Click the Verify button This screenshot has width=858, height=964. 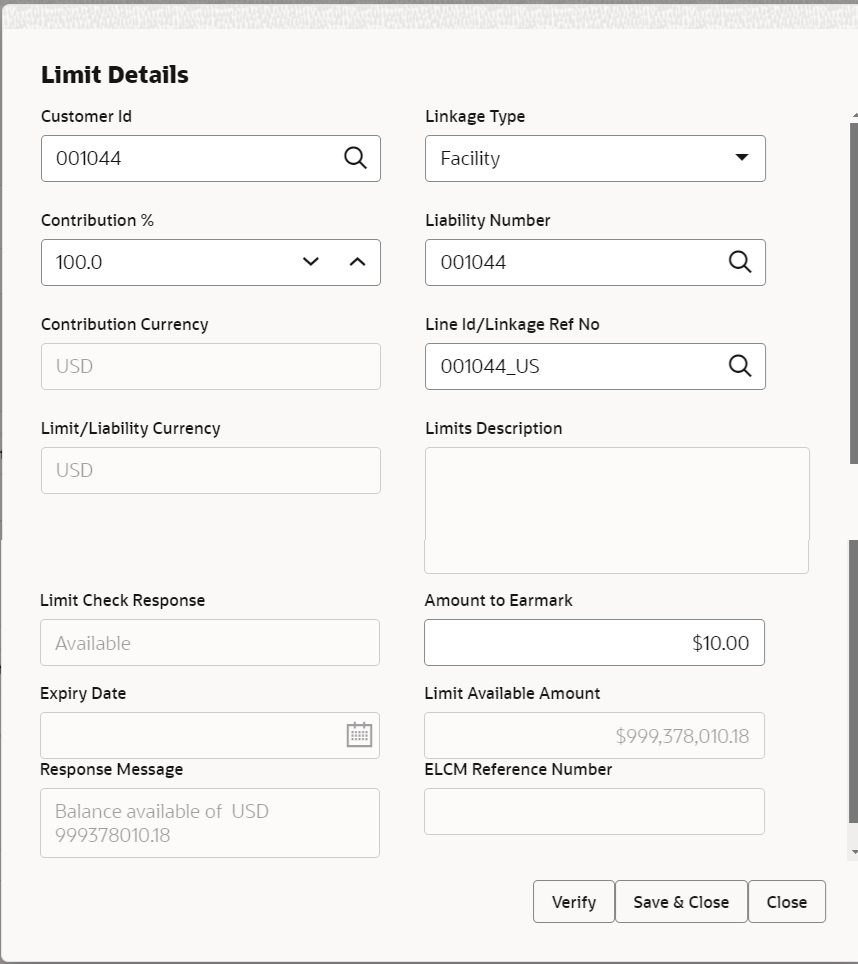coord(573,901)
